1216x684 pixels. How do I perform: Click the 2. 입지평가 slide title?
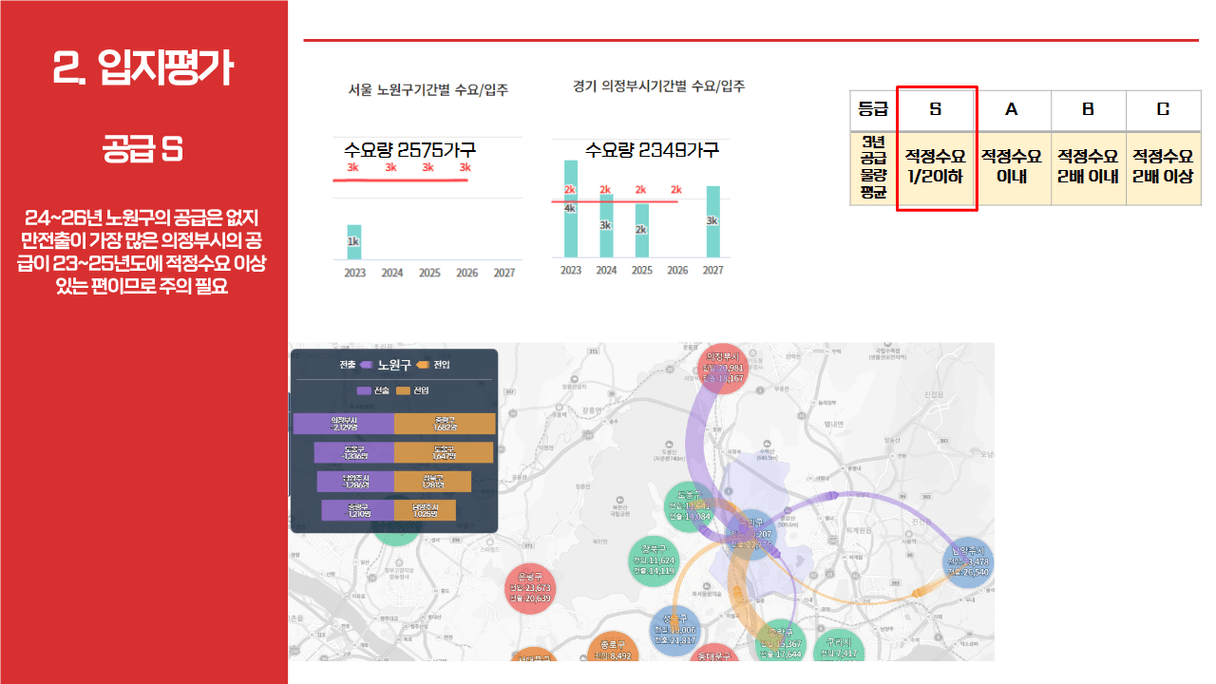tap(143, 68)
